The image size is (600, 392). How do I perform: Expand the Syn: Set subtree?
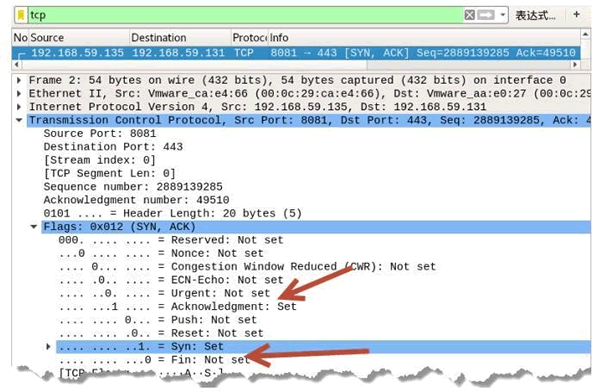pos(48,346)
